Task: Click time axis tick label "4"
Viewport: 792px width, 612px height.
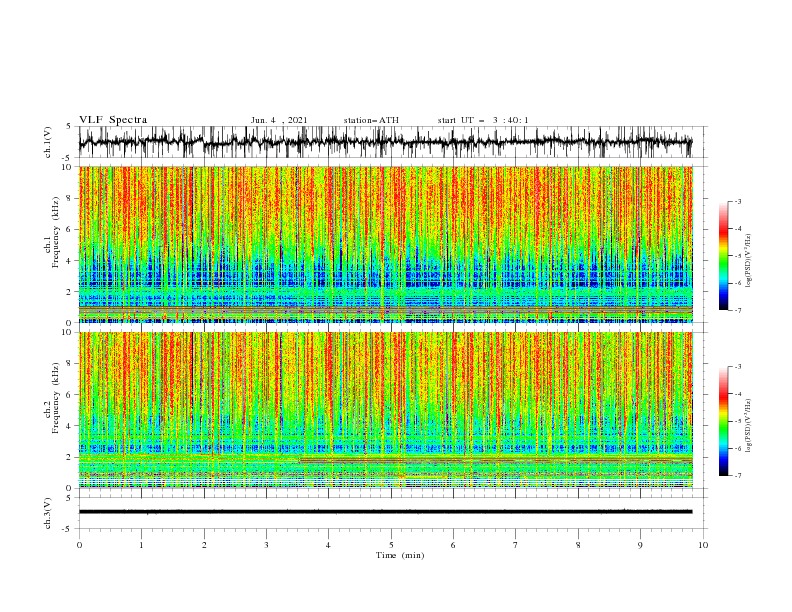Action: coord(329,545)
